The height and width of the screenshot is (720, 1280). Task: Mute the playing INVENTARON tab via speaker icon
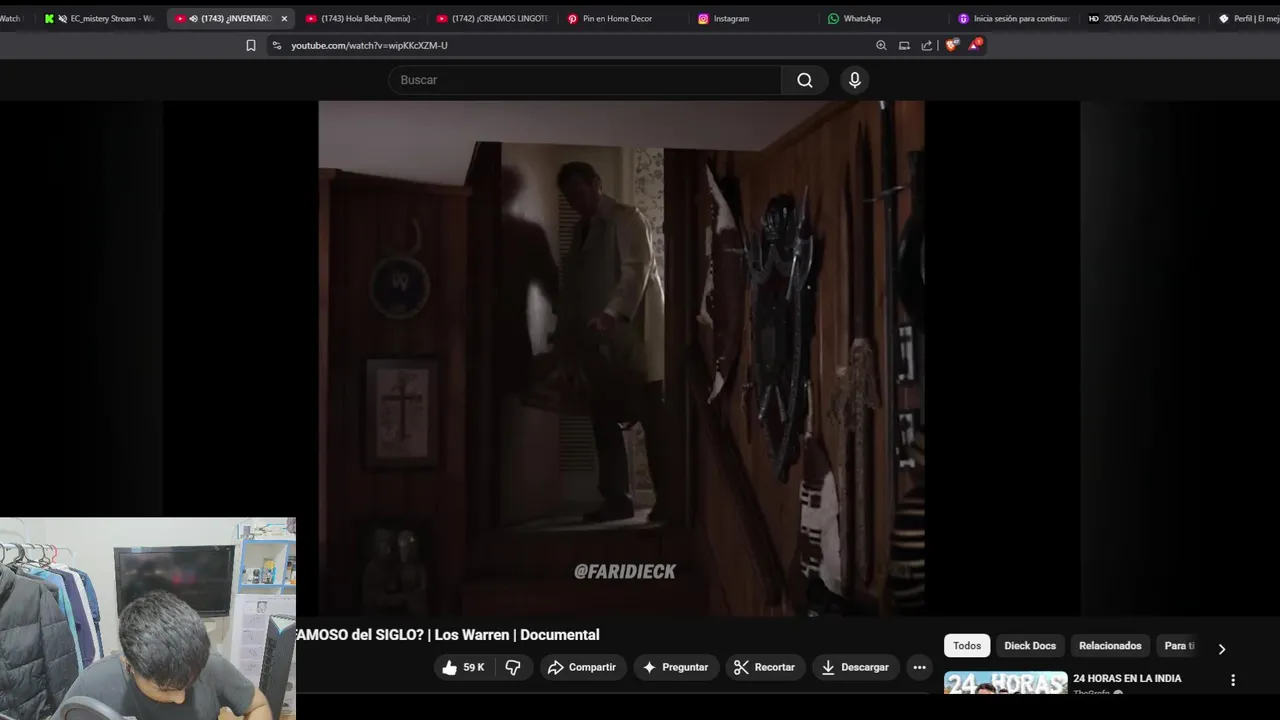coord(193,19)
